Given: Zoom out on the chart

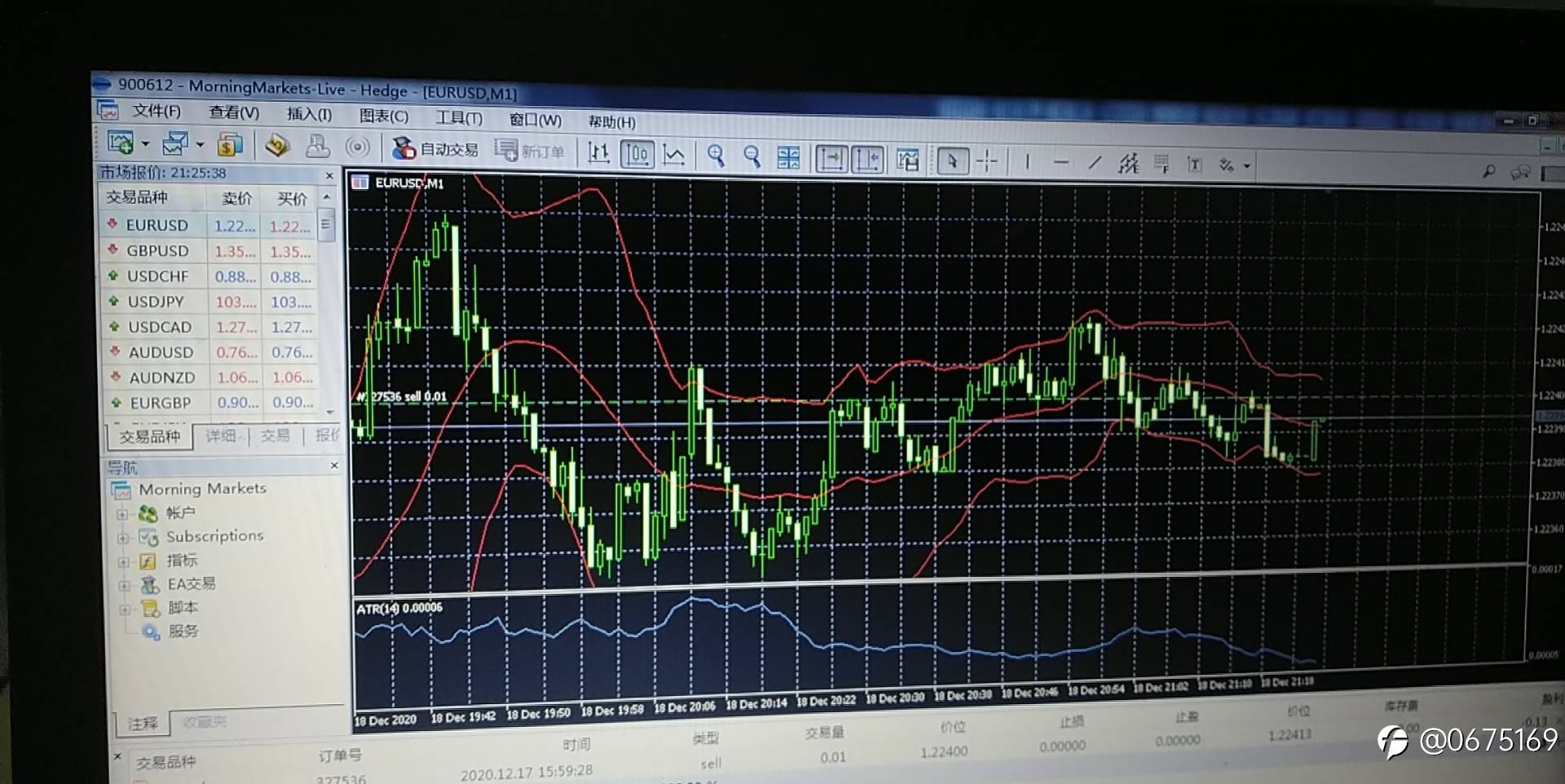Looking at the screenshot, I should [752, 156].
